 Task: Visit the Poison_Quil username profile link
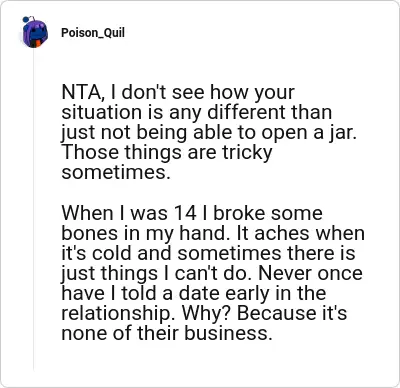click(93, 33)
